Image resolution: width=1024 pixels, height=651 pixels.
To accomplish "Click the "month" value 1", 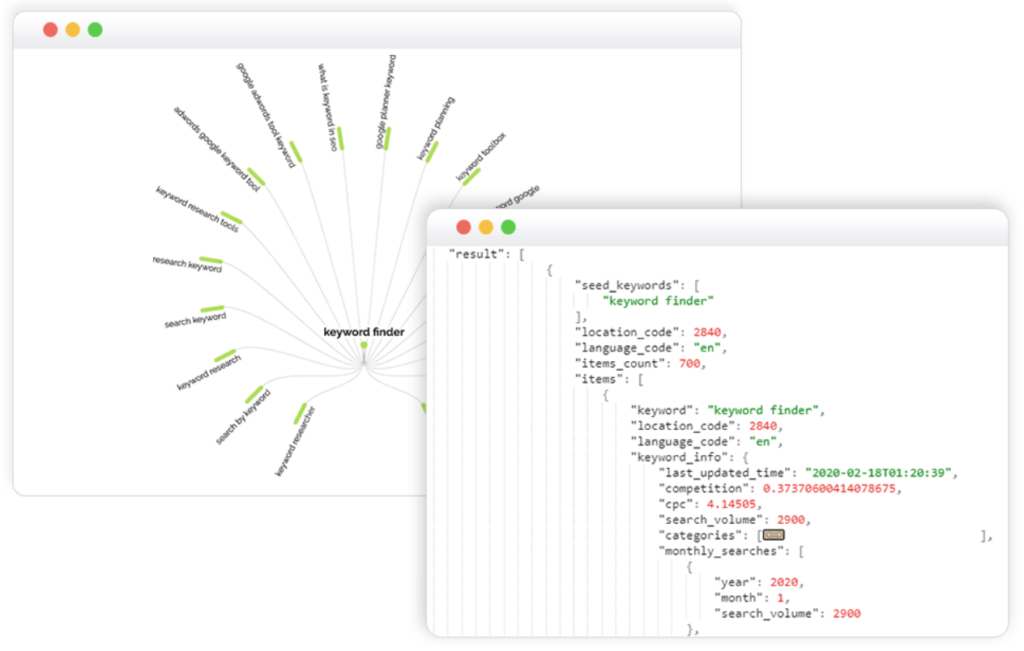I will pyautogui.click(x=780, y=598).
